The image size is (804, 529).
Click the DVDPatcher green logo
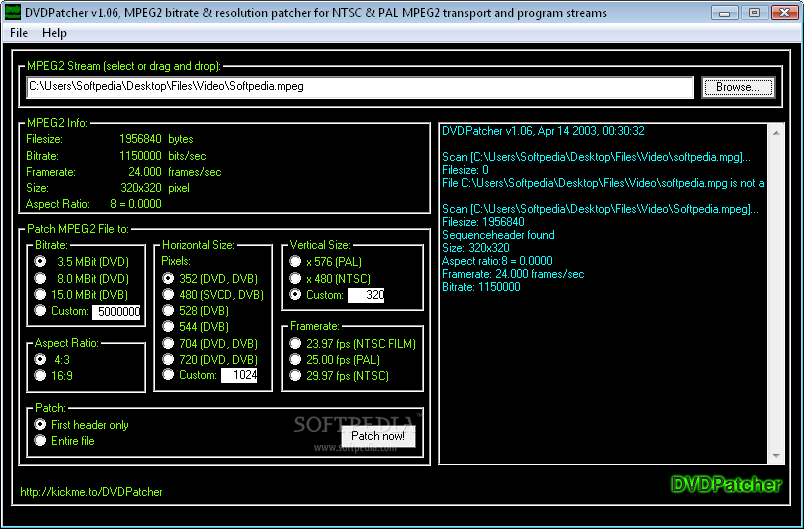(726, 484)
